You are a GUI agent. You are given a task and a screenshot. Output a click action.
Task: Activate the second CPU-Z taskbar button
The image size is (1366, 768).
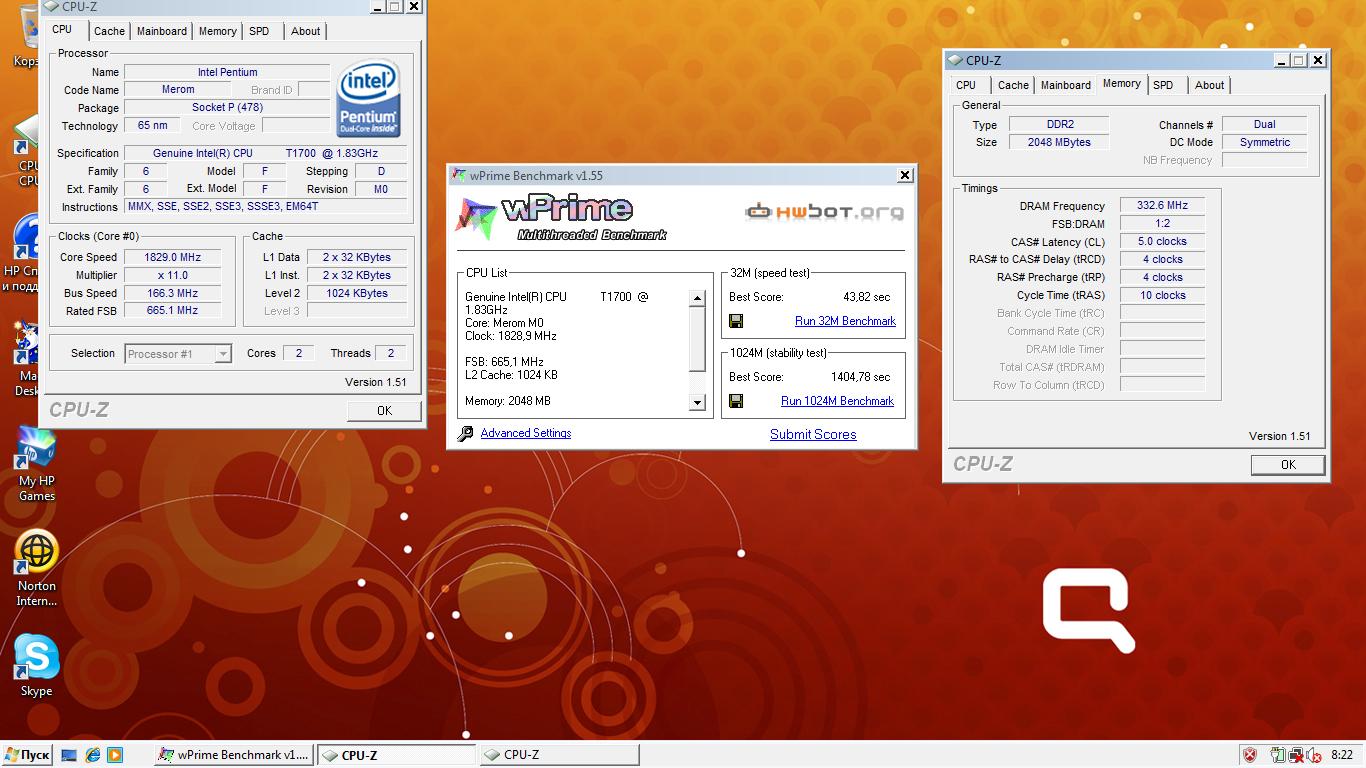point(558,755)
